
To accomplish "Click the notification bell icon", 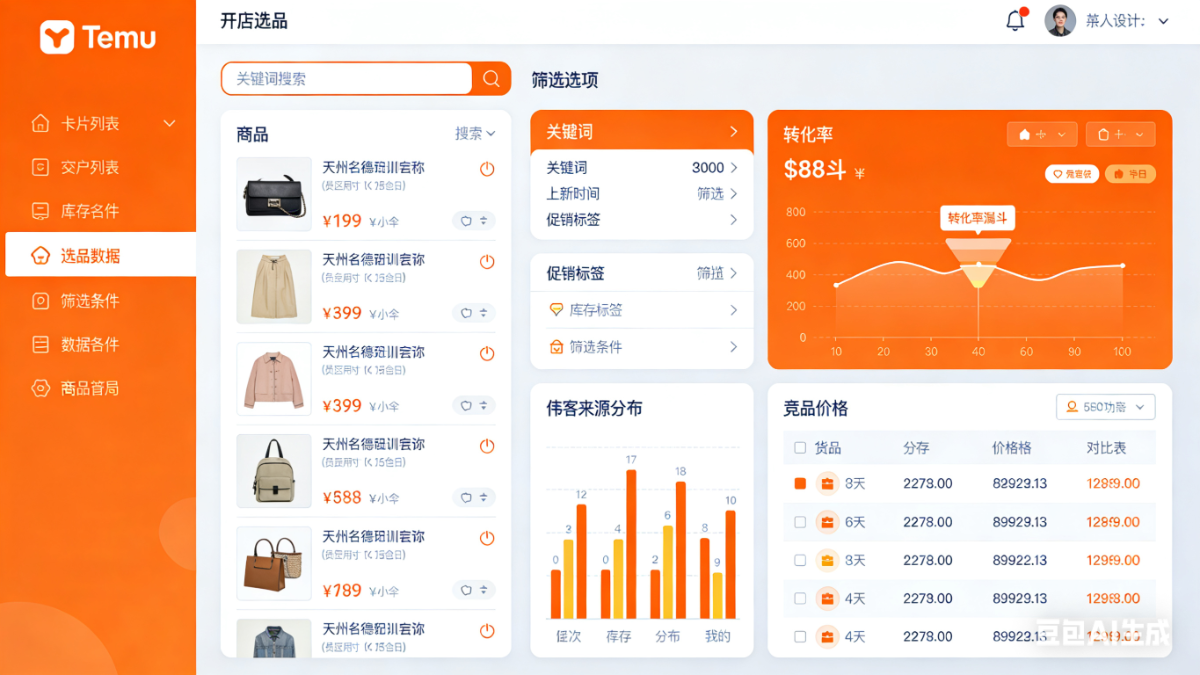I will click(1015, 21).
